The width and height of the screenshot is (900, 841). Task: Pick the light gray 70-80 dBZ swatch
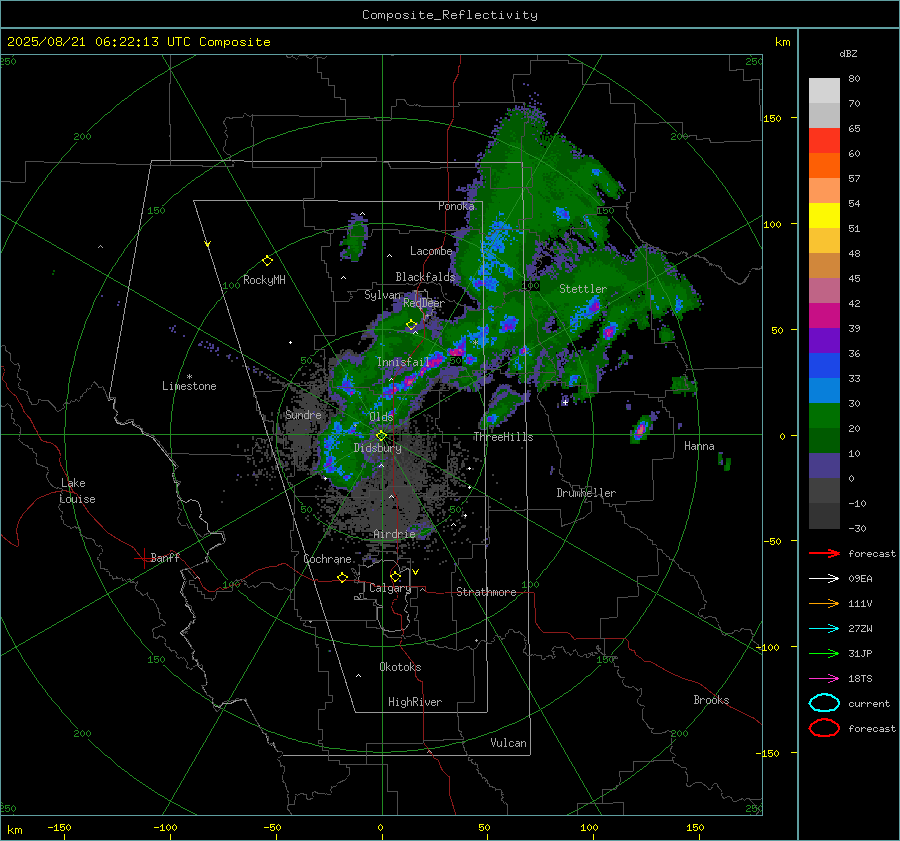coord(824,91)
